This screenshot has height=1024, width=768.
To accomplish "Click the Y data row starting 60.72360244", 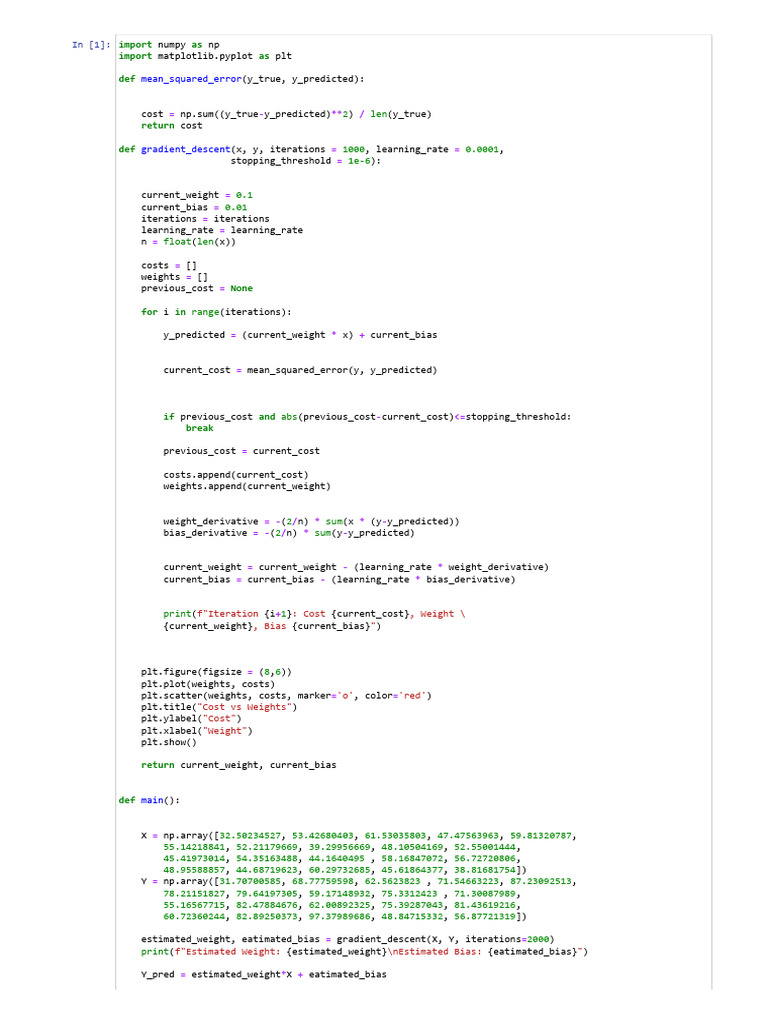I will click(x=345, y=917).
